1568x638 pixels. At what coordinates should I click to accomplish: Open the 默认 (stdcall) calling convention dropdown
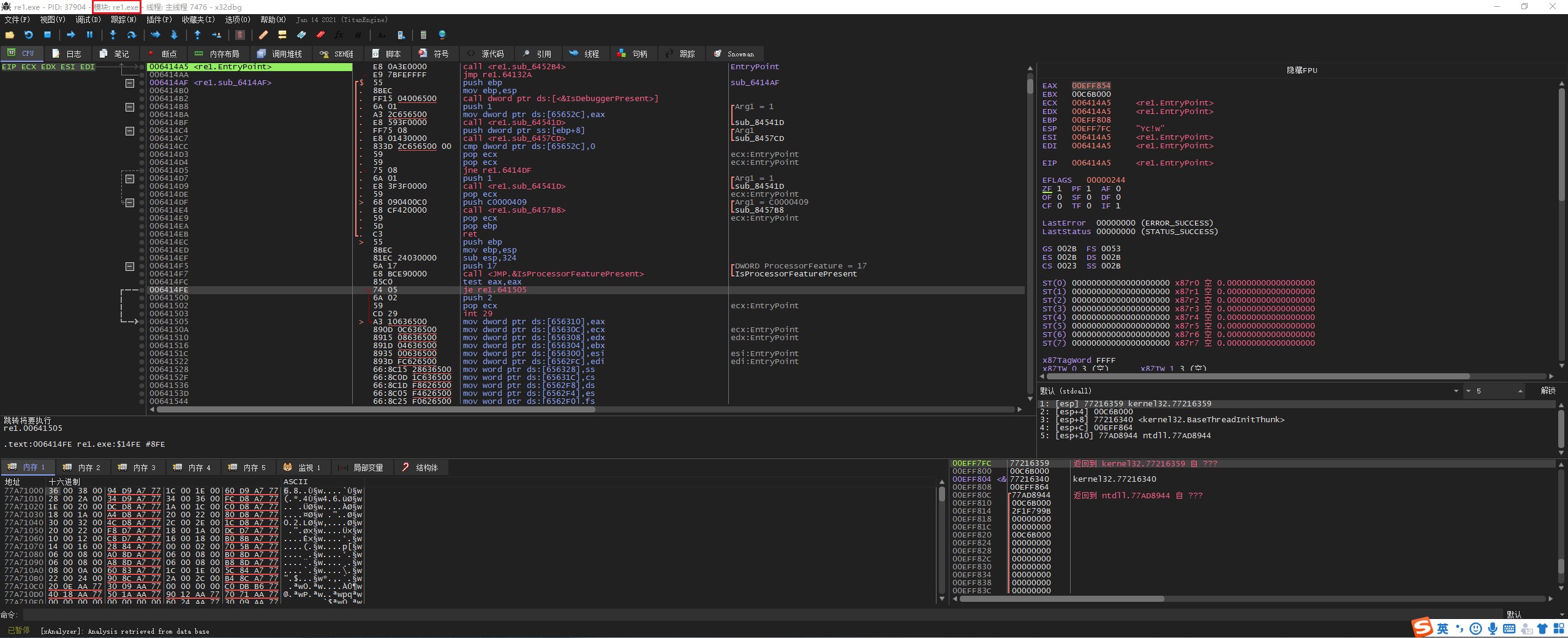click(x=1456, y=391)
